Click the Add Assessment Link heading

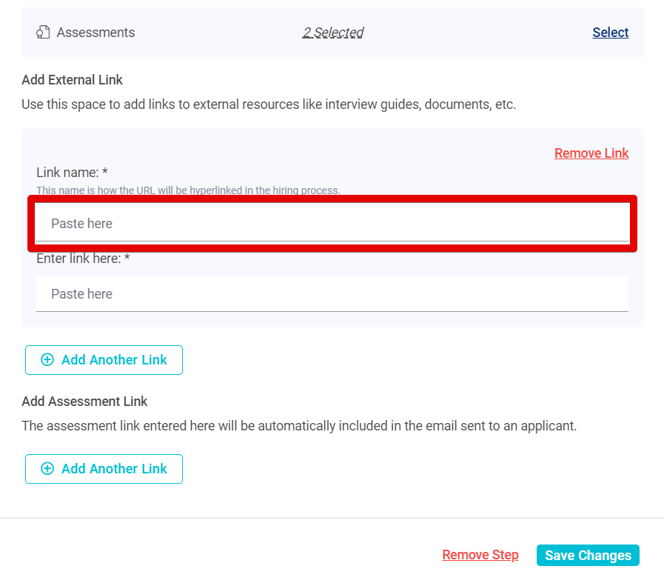tap(84, 401)
